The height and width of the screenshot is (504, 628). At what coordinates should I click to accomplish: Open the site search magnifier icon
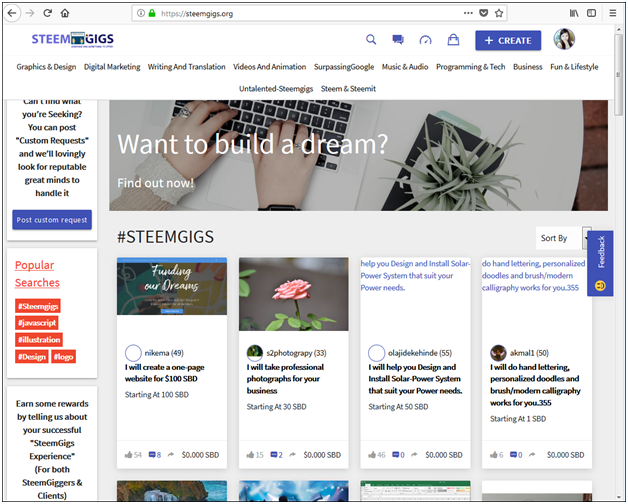[371, 40]
